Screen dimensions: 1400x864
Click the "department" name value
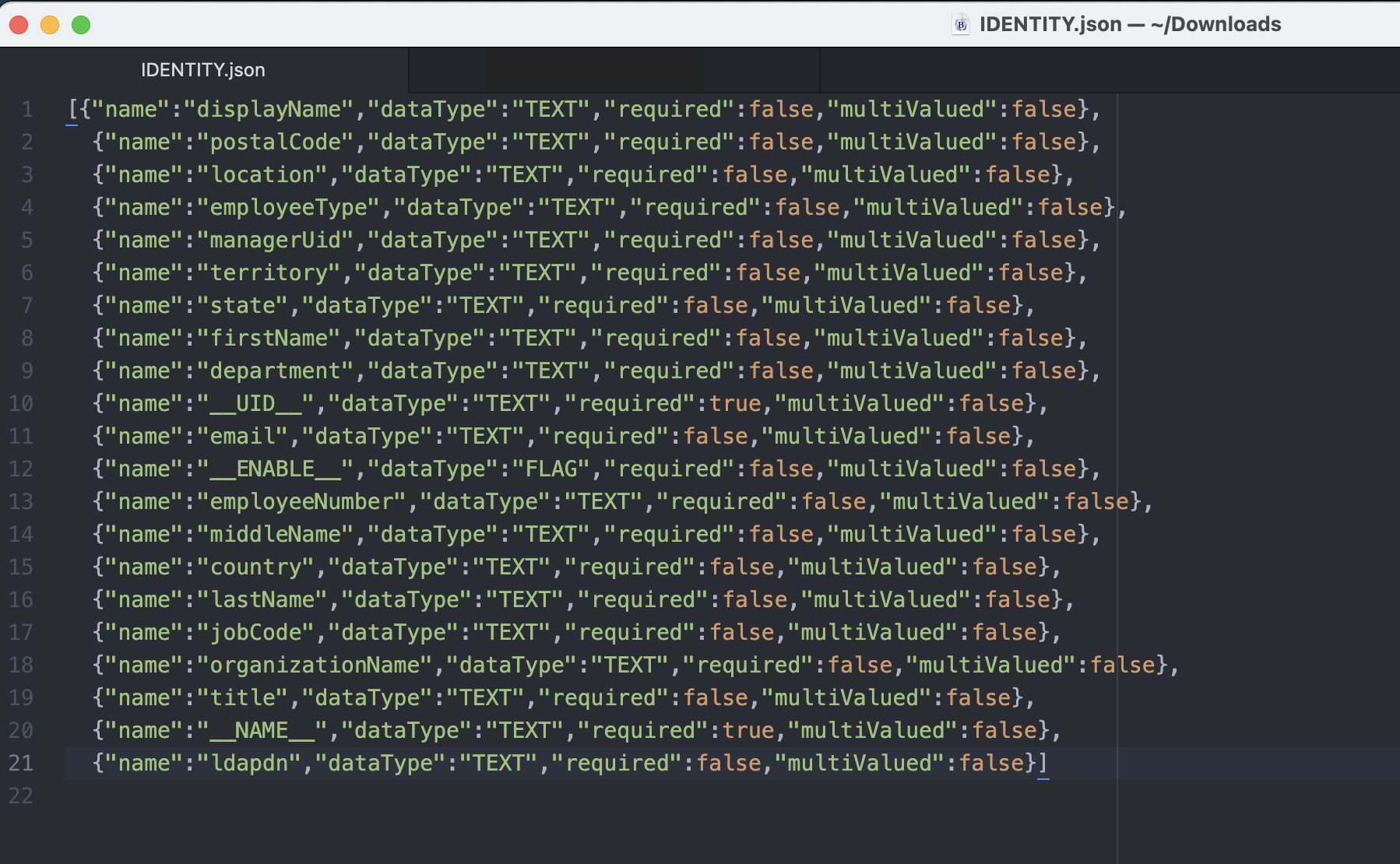pos(276,371)
